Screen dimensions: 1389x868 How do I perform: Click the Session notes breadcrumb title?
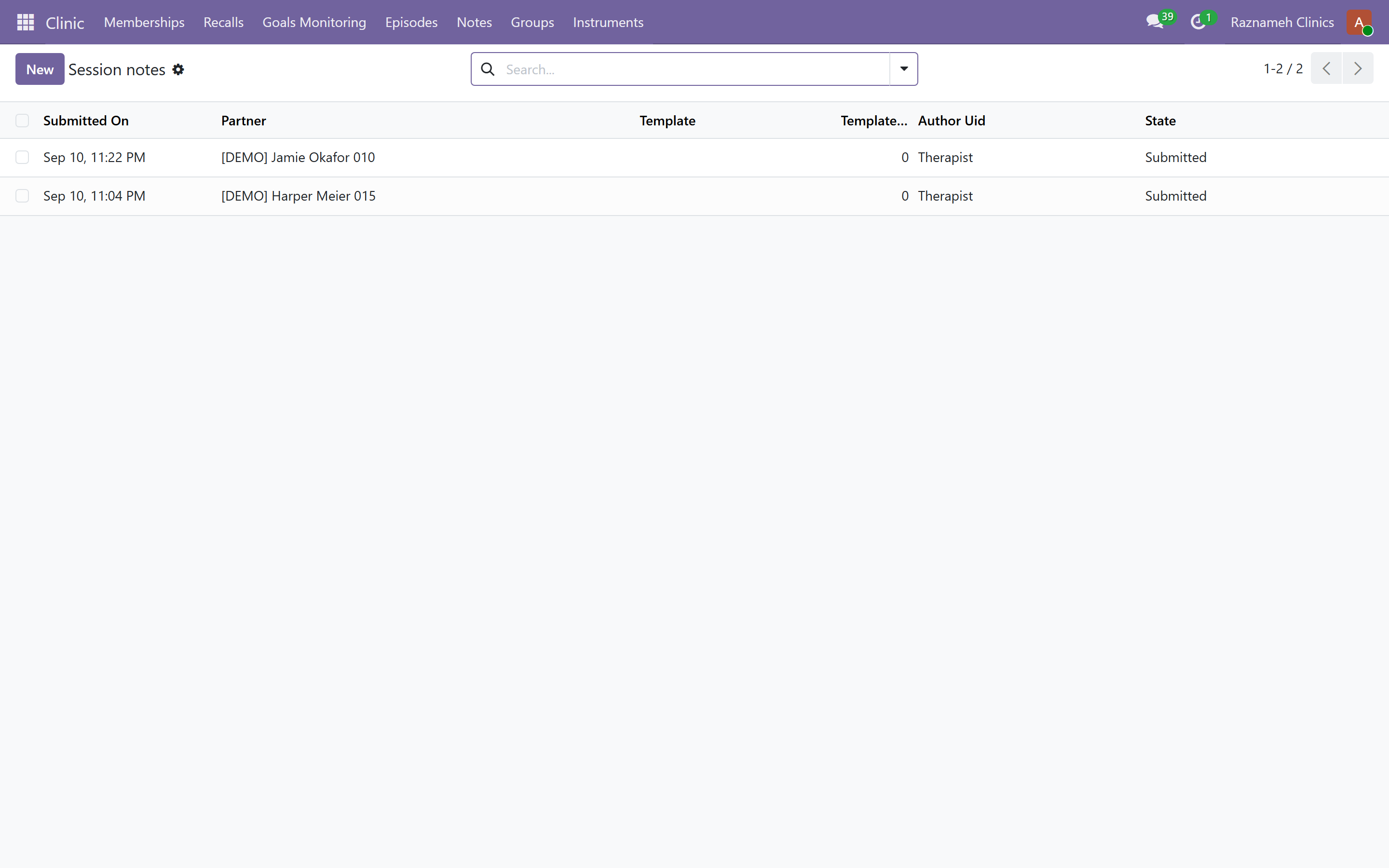[x=117, y=69]
